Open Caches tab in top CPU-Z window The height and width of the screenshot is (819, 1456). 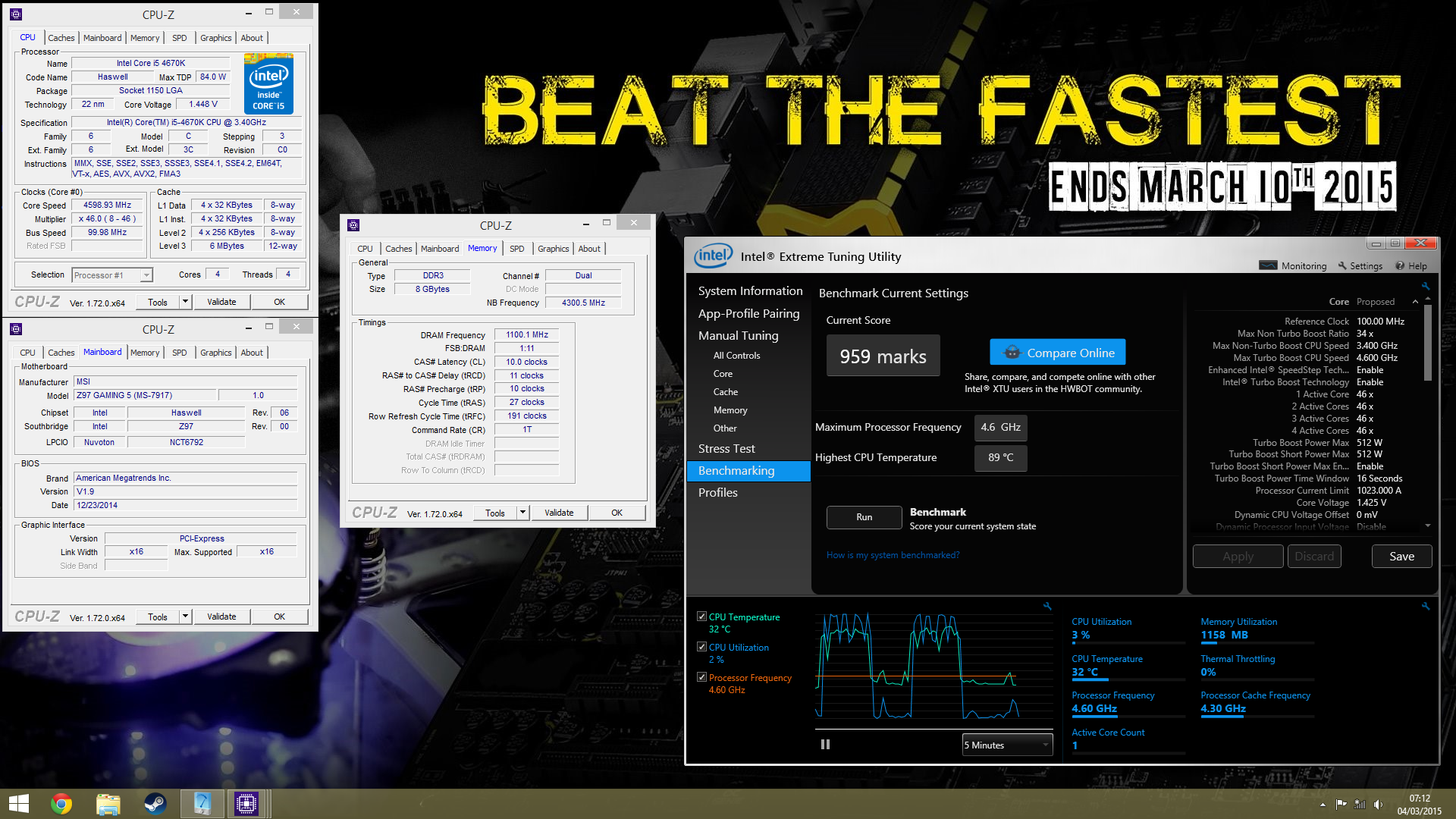[61, 38]
